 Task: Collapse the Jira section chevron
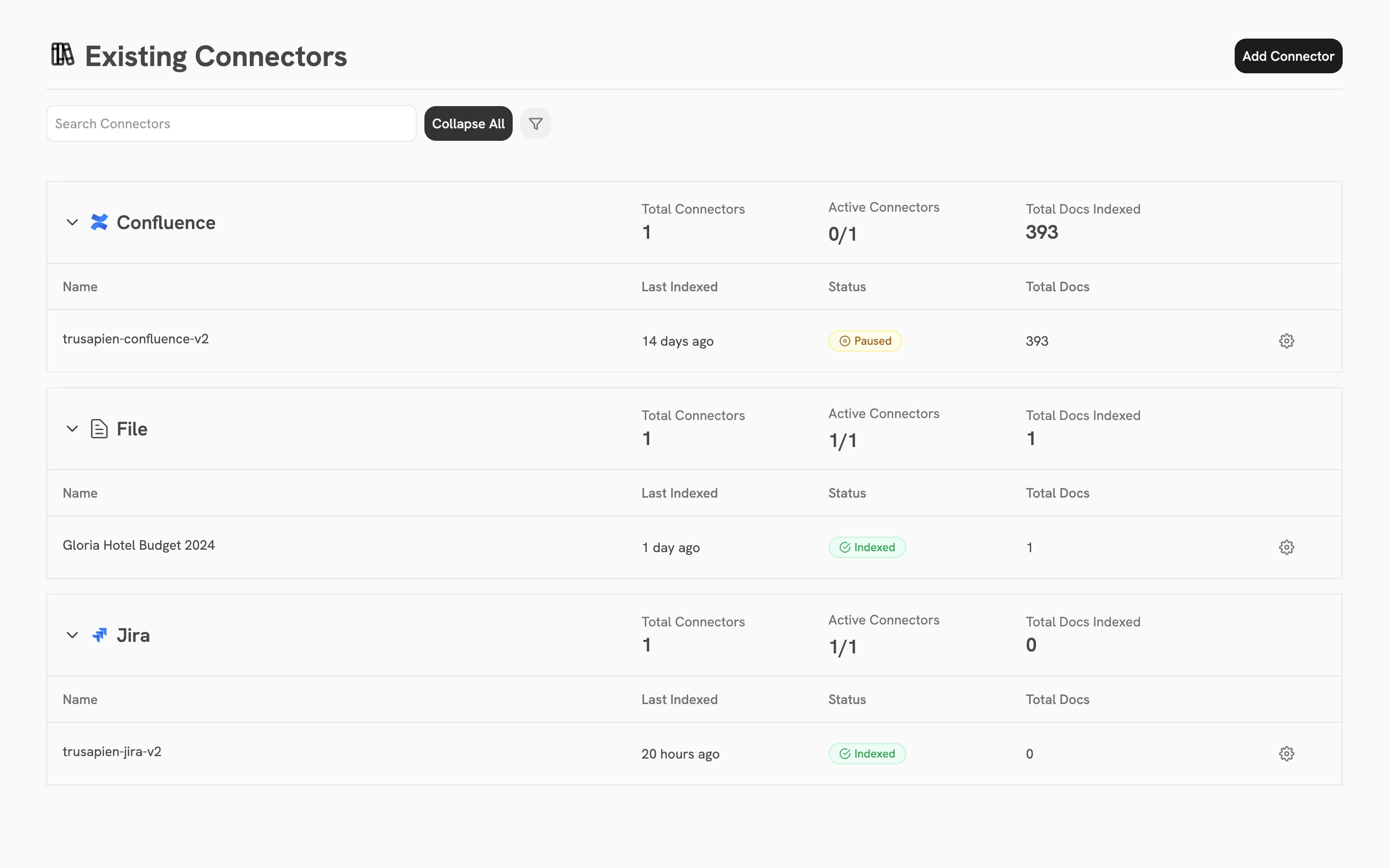[x=72, y=635]
